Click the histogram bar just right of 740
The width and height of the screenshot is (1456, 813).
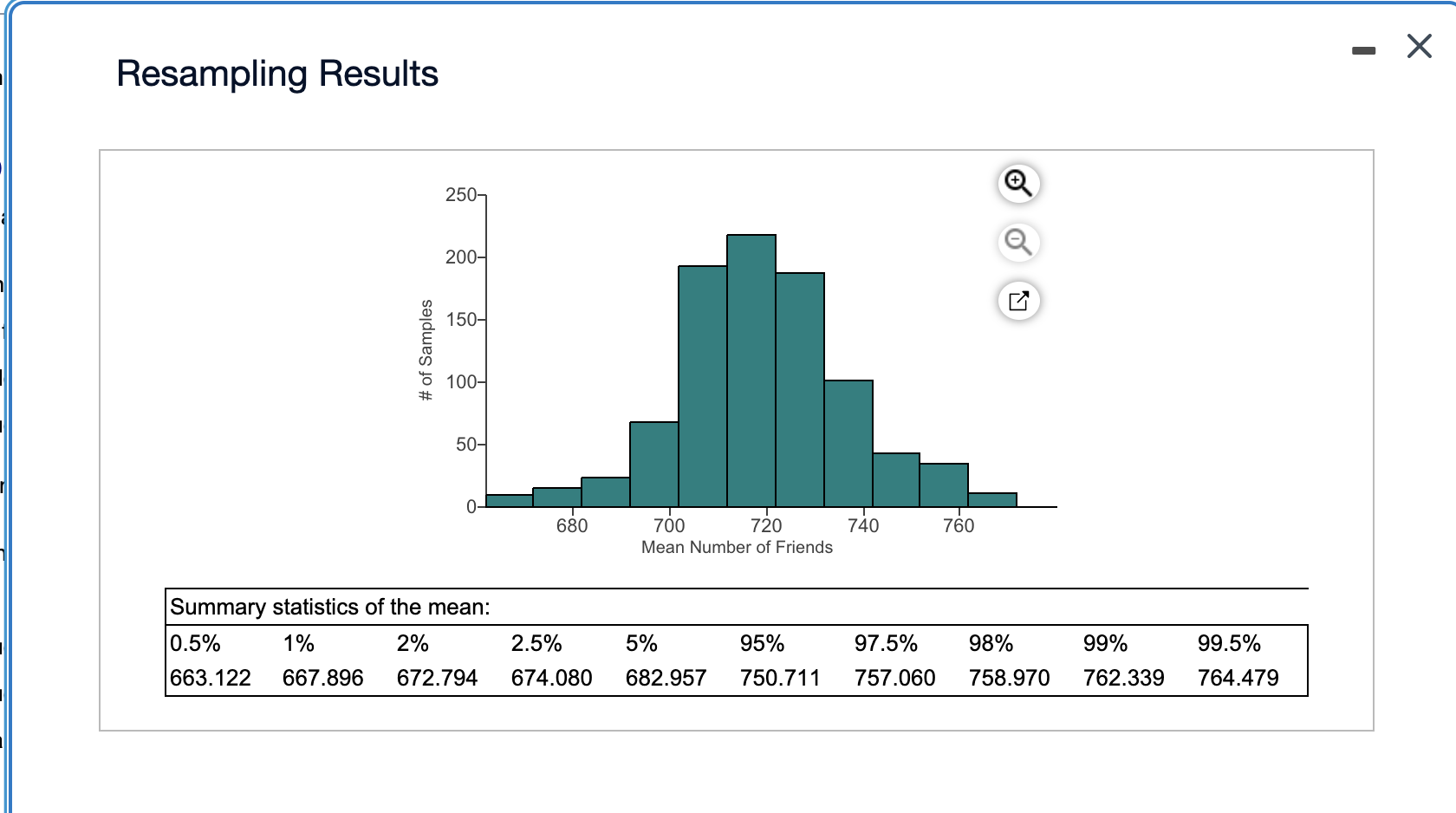[x=896, y=479]
